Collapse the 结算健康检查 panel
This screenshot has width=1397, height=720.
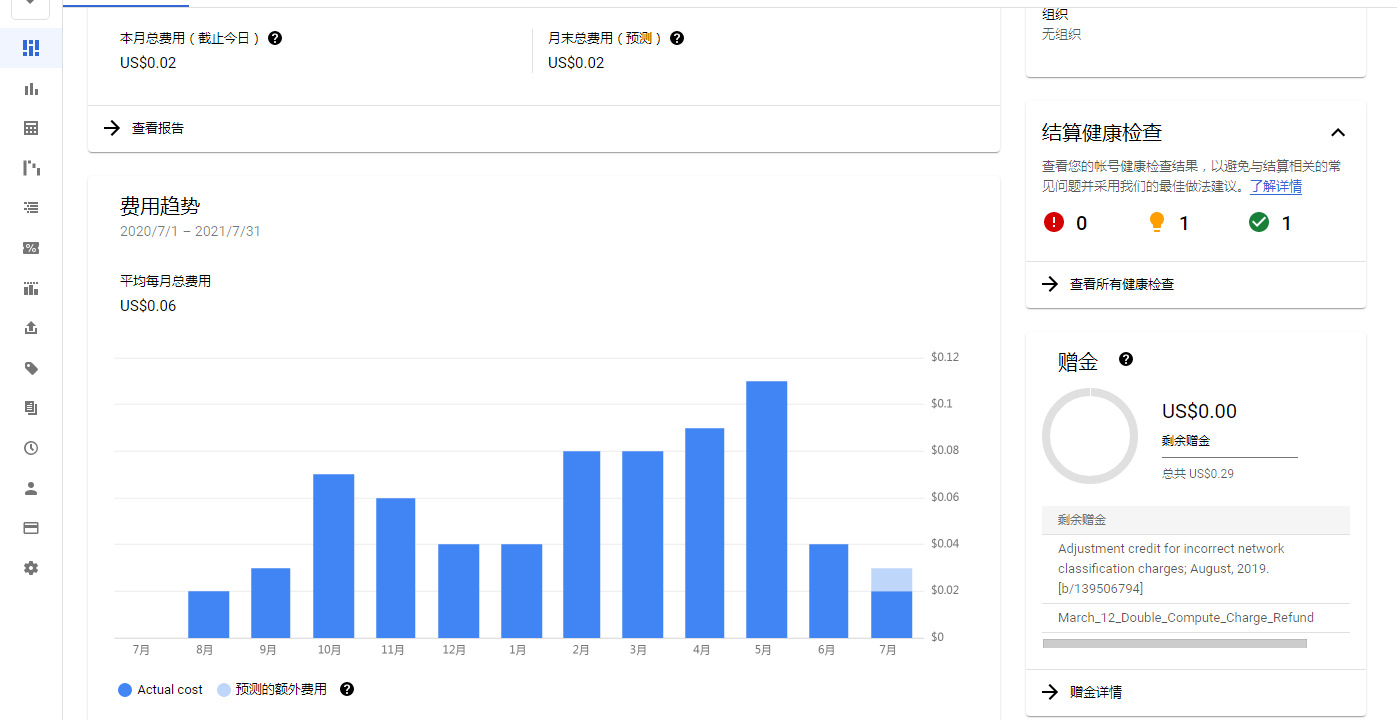[1338, 133]
